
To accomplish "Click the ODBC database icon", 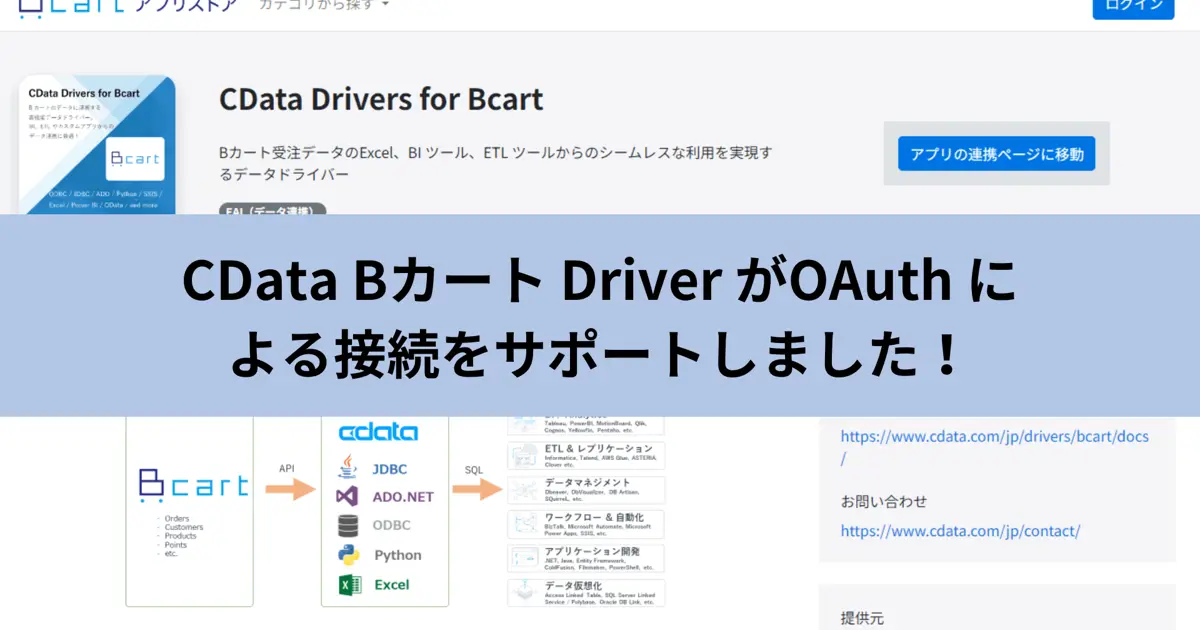I will pos(348,525).
